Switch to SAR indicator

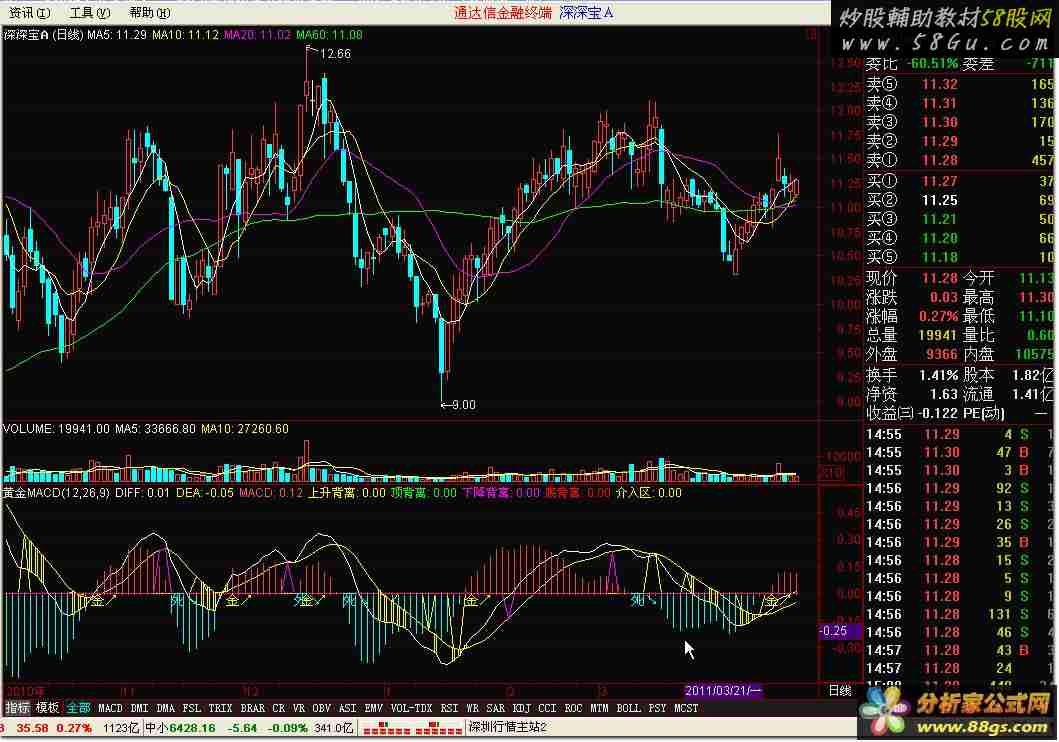pos(496,708)
